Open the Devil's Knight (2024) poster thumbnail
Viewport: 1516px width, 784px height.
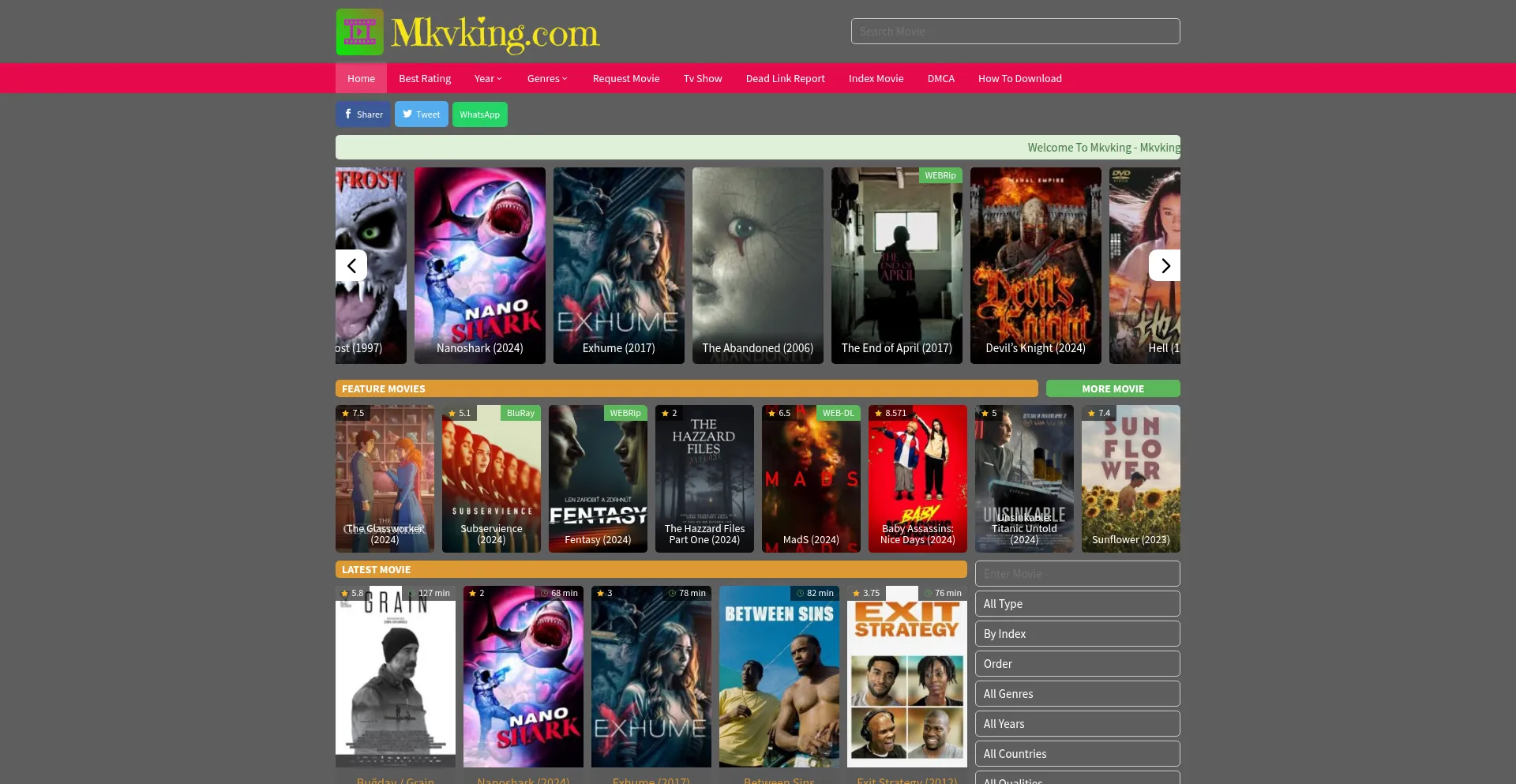1035,265
